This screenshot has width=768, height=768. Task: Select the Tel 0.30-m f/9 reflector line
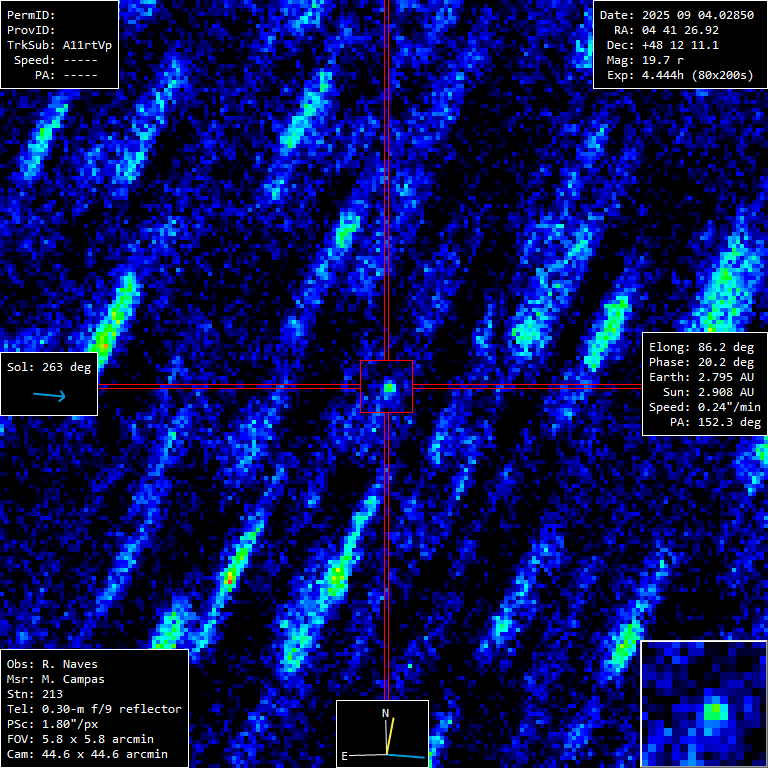[94, 709]
